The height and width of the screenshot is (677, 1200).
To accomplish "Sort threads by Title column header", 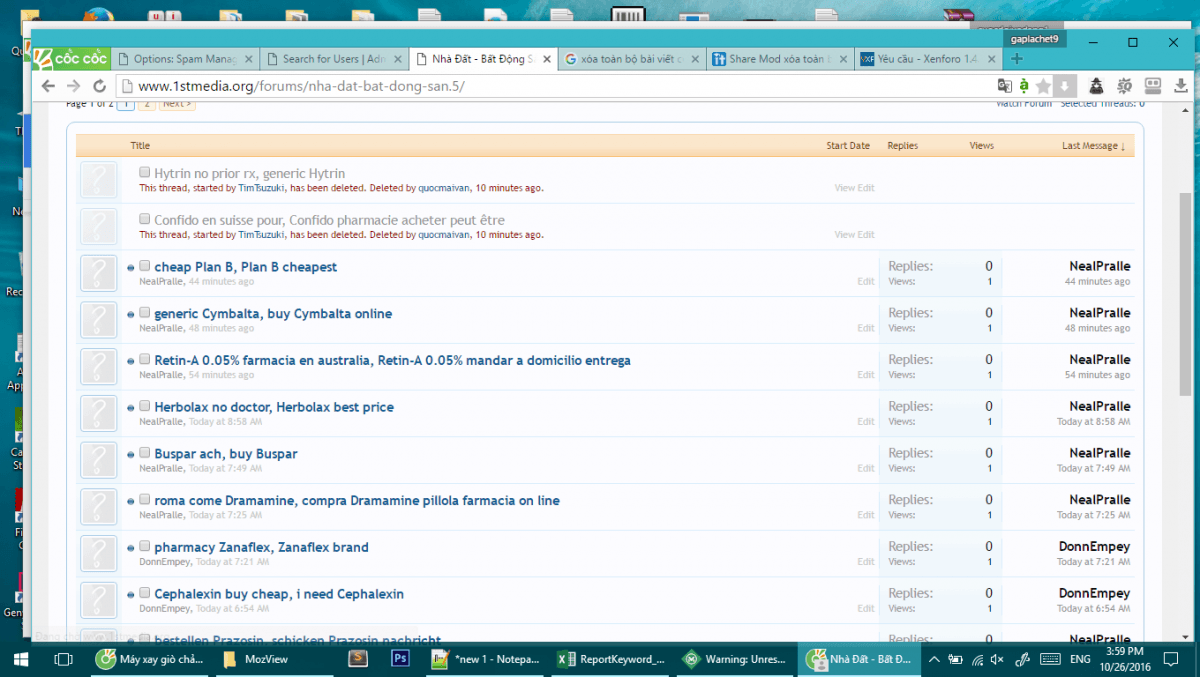I will click(140, 146).
